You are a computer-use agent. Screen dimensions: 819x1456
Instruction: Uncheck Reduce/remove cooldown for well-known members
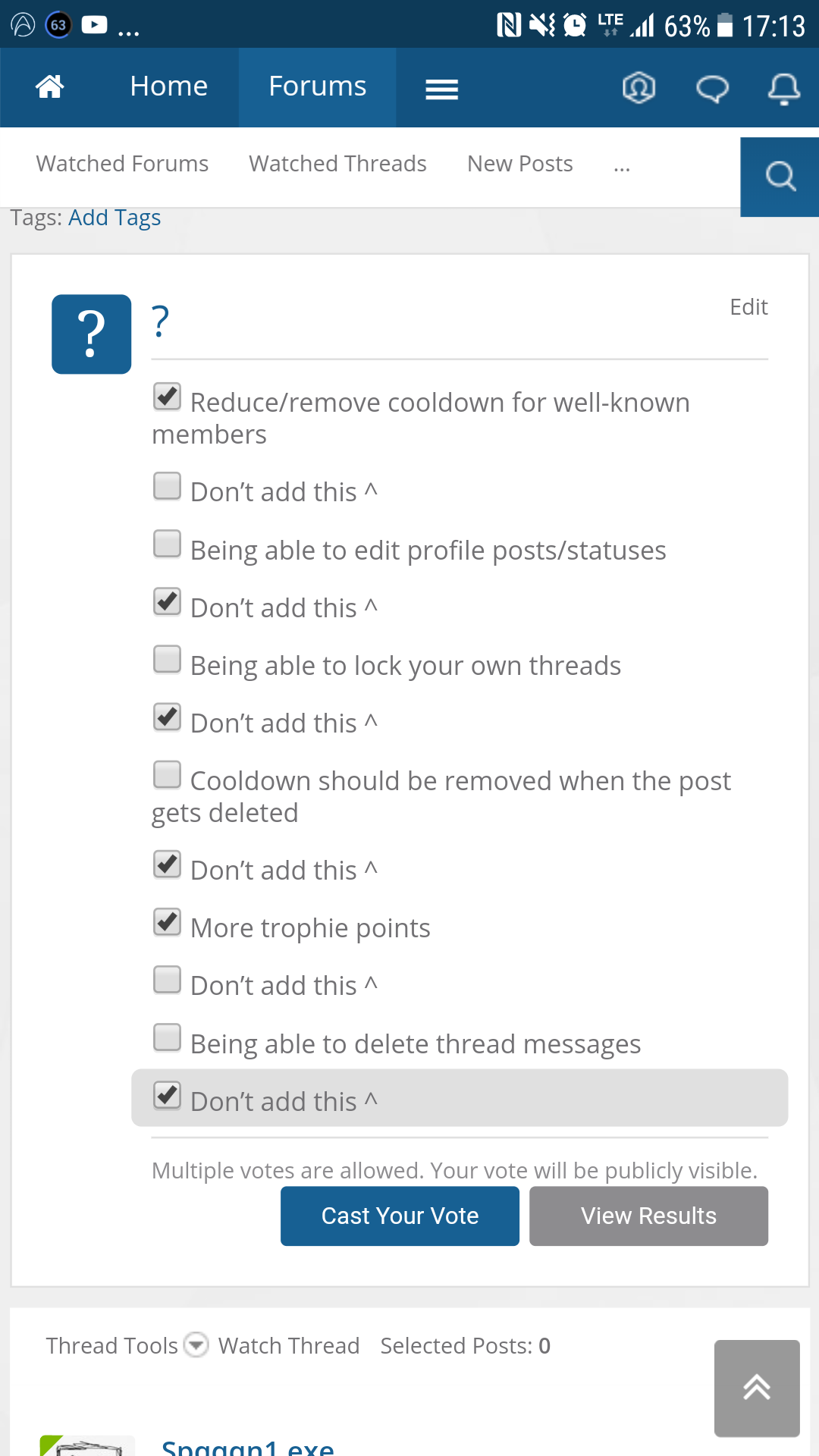(167, 397)
